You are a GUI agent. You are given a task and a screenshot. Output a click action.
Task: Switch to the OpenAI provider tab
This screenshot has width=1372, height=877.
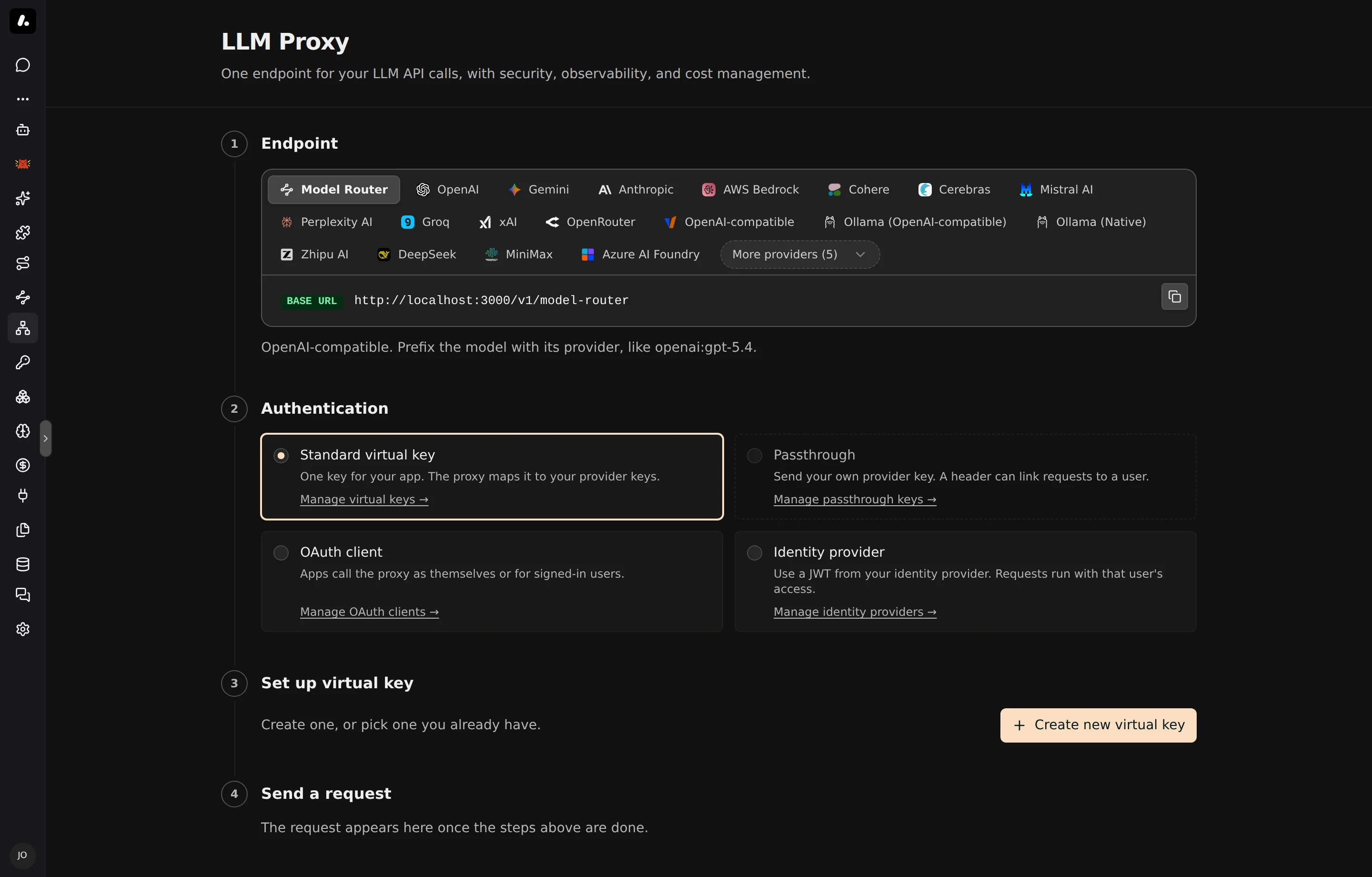click(447, 189)
